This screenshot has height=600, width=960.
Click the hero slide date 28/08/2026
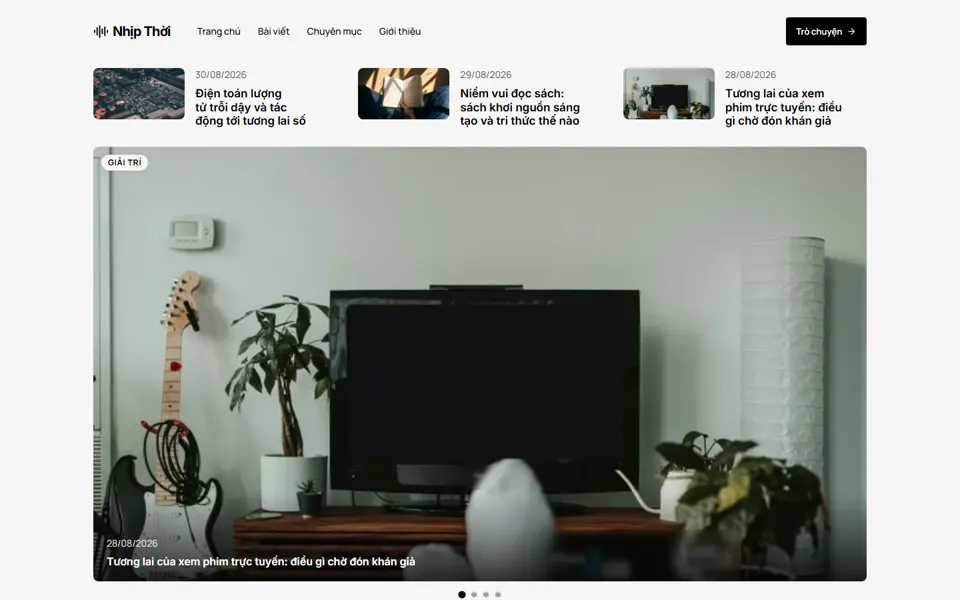click(132, 543)
